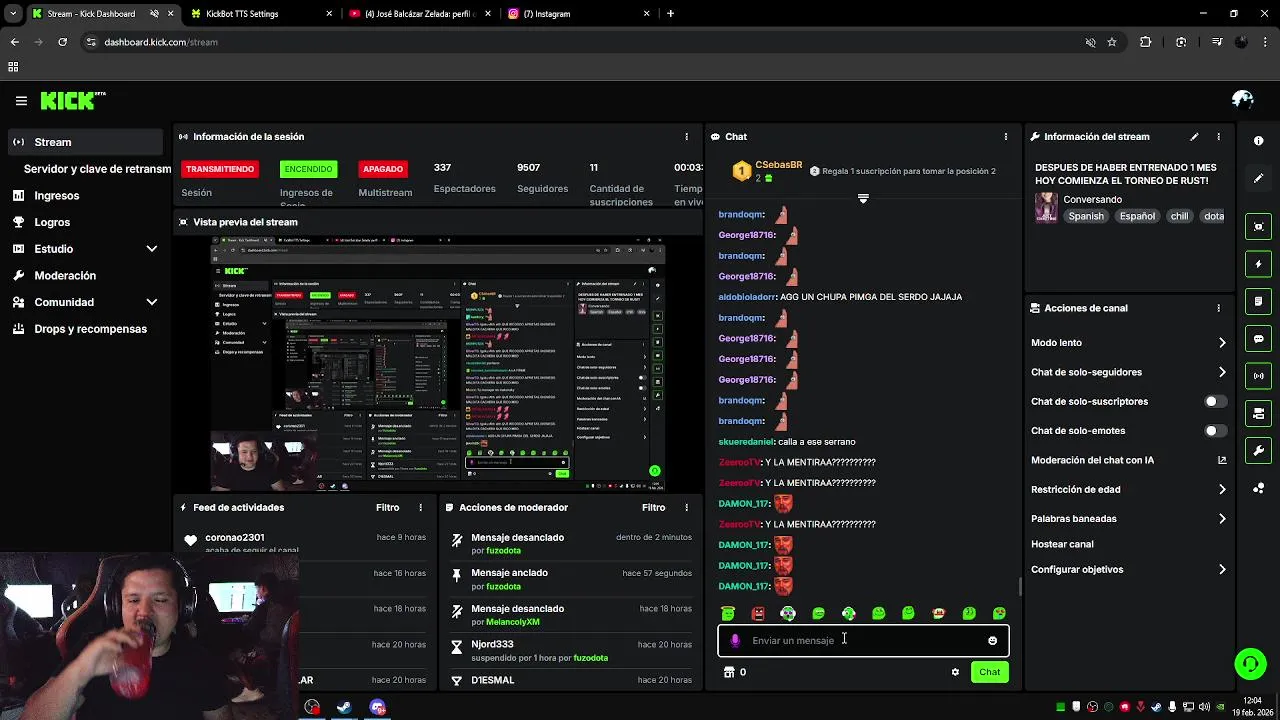The width and height of the screenshot is (1280, 720).
Task: Switch to the Instagram browser tab
Action: [575, 14]
